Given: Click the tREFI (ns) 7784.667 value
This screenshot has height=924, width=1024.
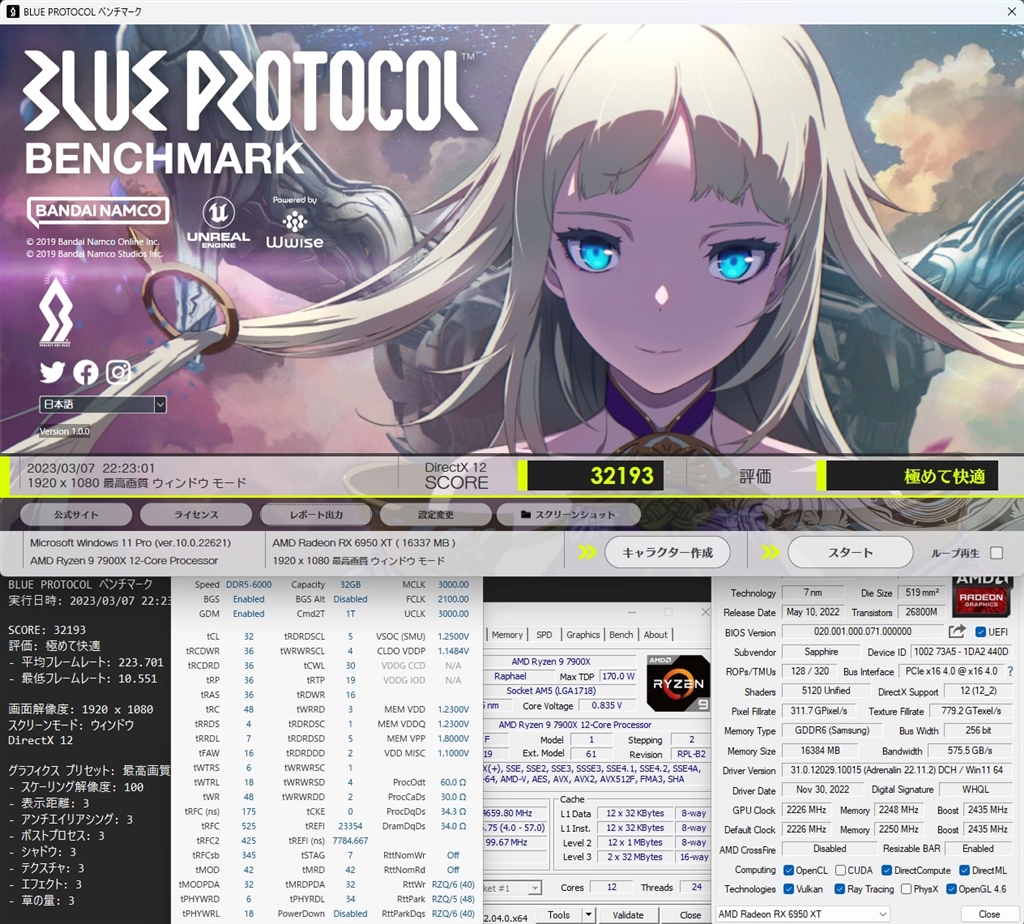Looking at the screenshot, I should click(x=350, y=840).
